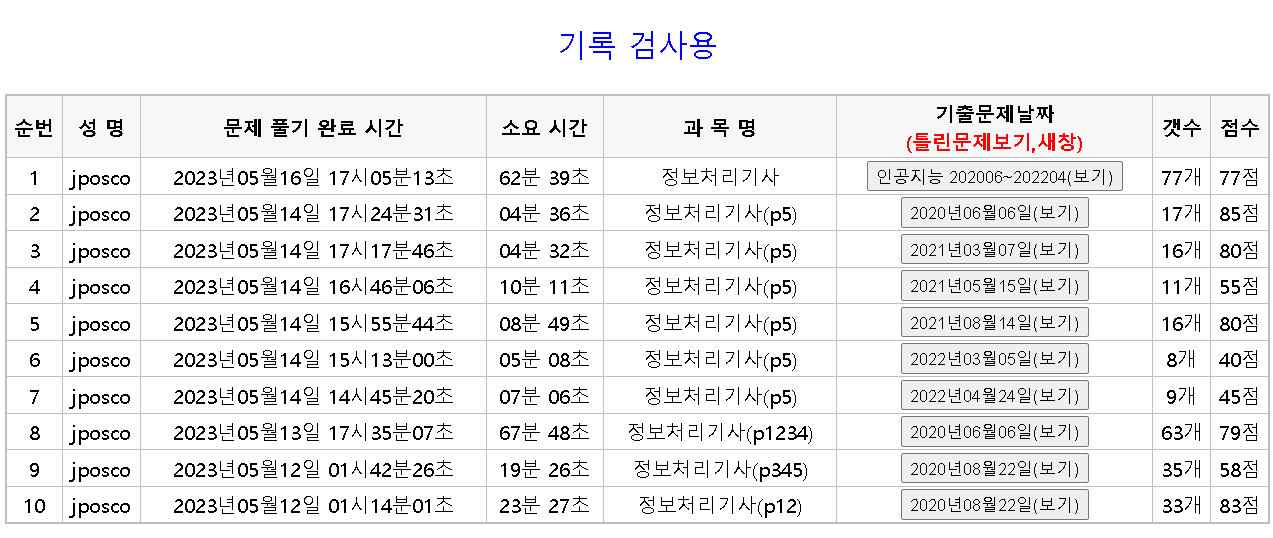
Task: Select completion time 2023년05월14일 14시45분20초
Action: [313, 397]
